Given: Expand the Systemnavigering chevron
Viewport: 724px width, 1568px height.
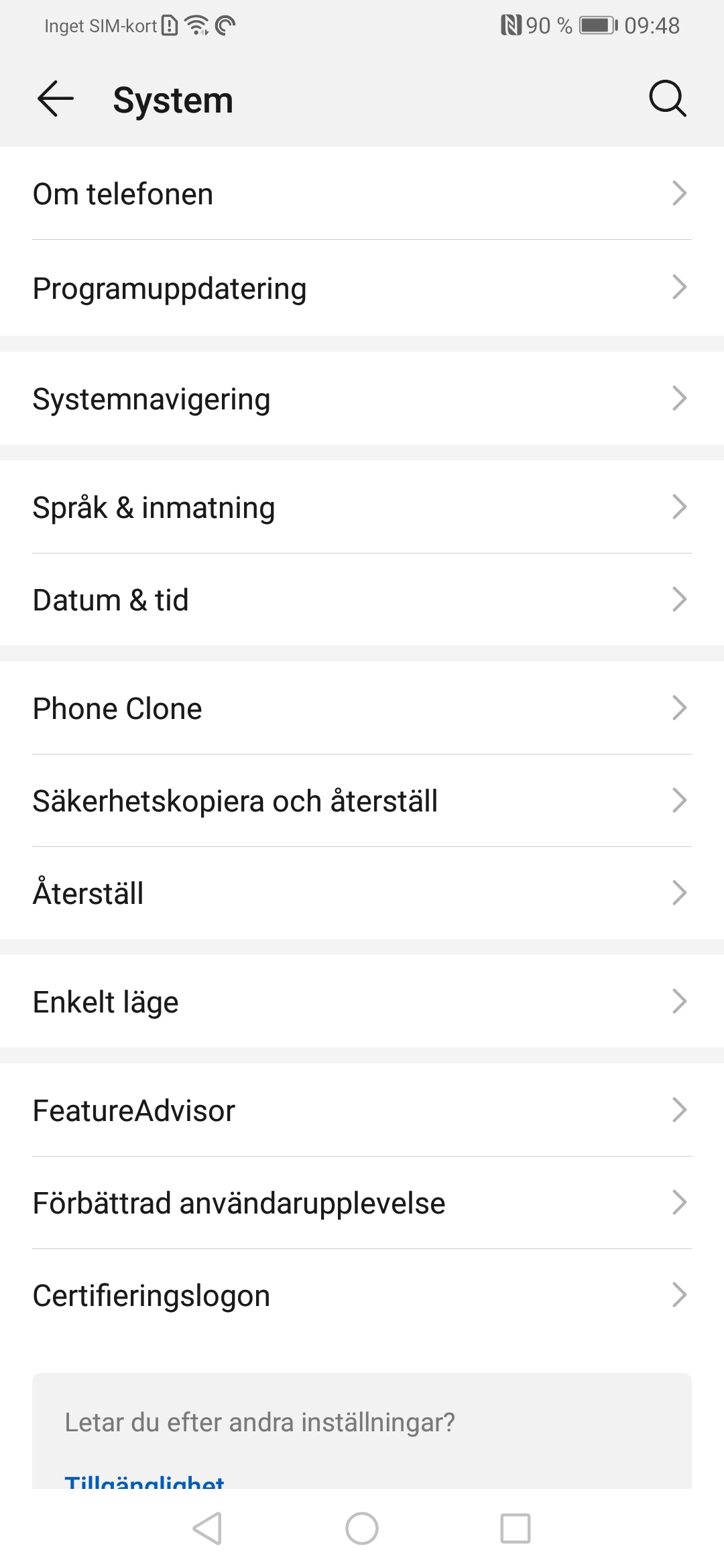Looking at the screenshot, I should [x=679, y=399].
